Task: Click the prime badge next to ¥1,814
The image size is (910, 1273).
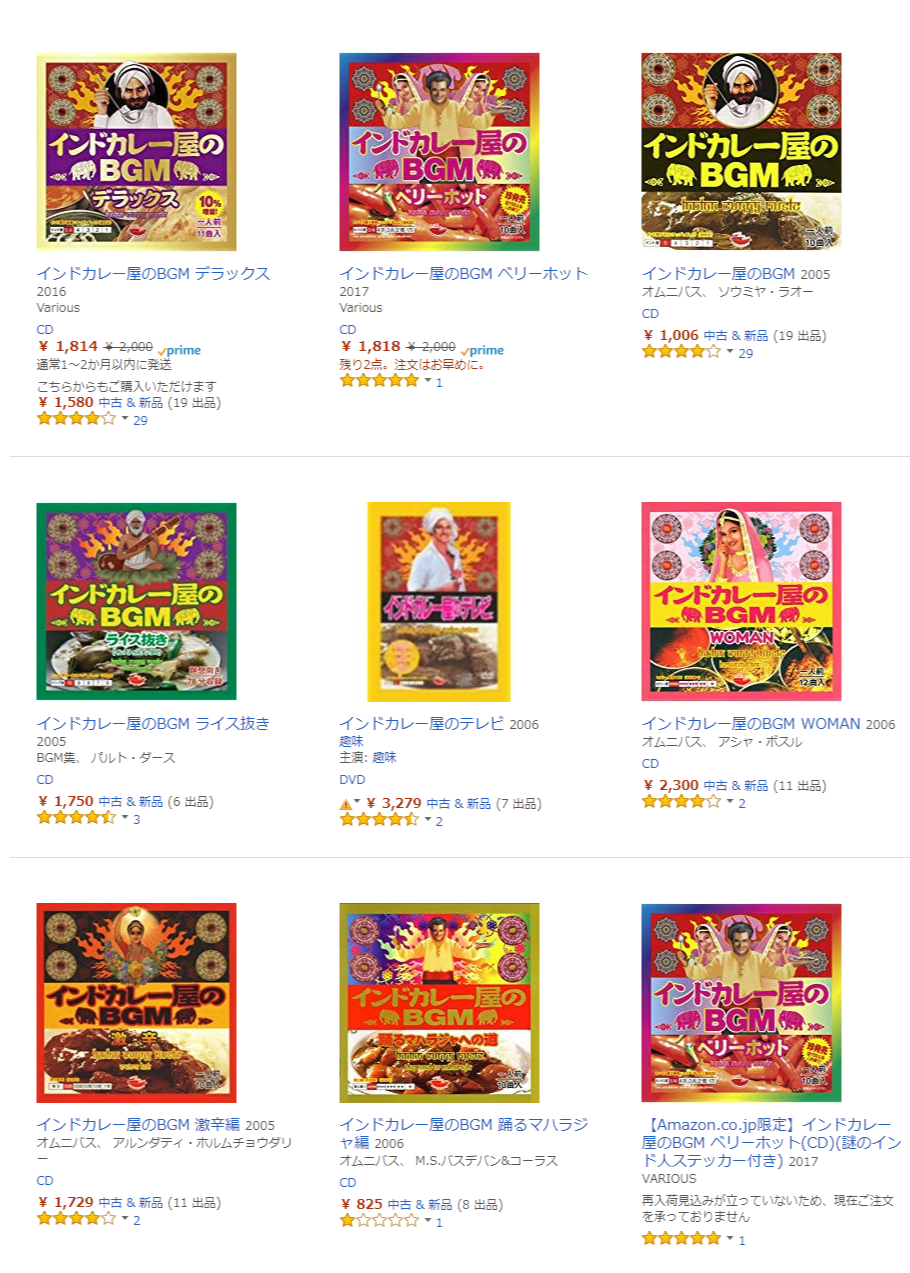Action: click(x=179, y=350)
